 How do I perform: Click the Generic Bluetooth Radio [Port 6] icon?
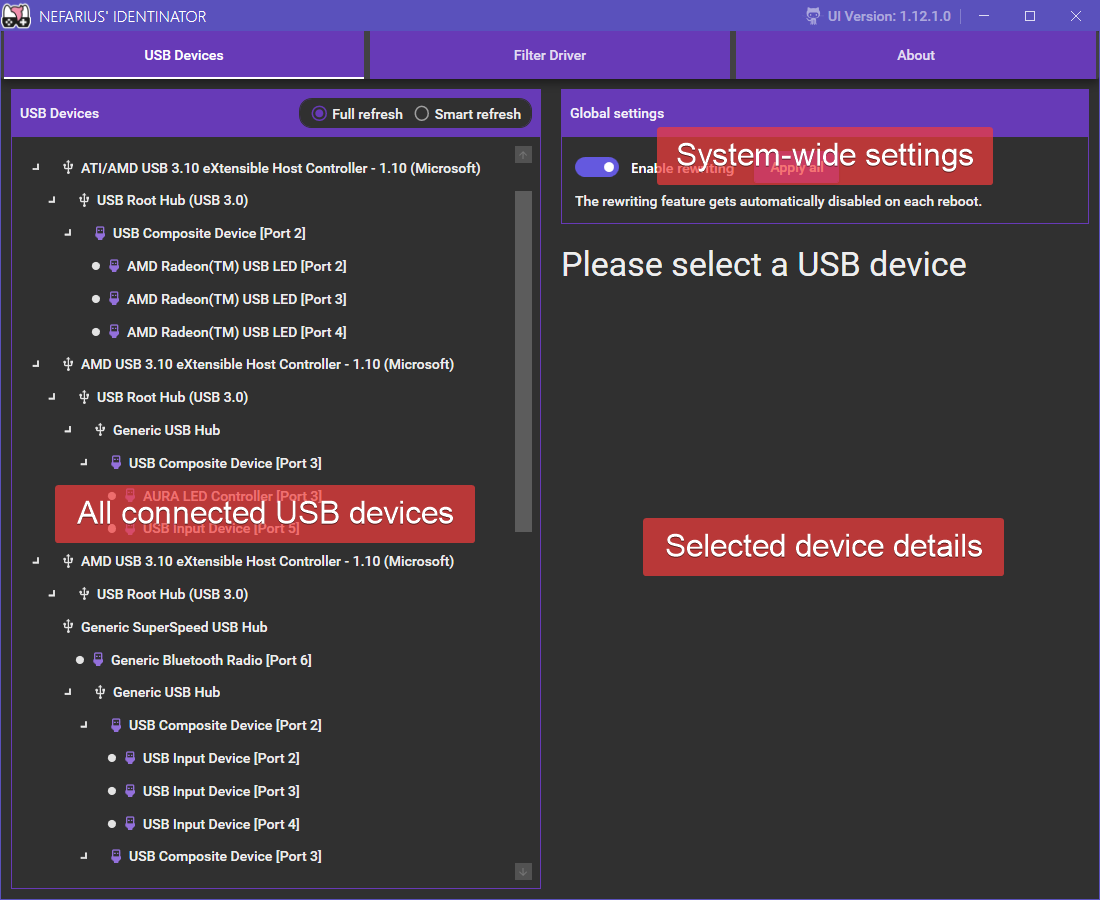pos(98,659)
